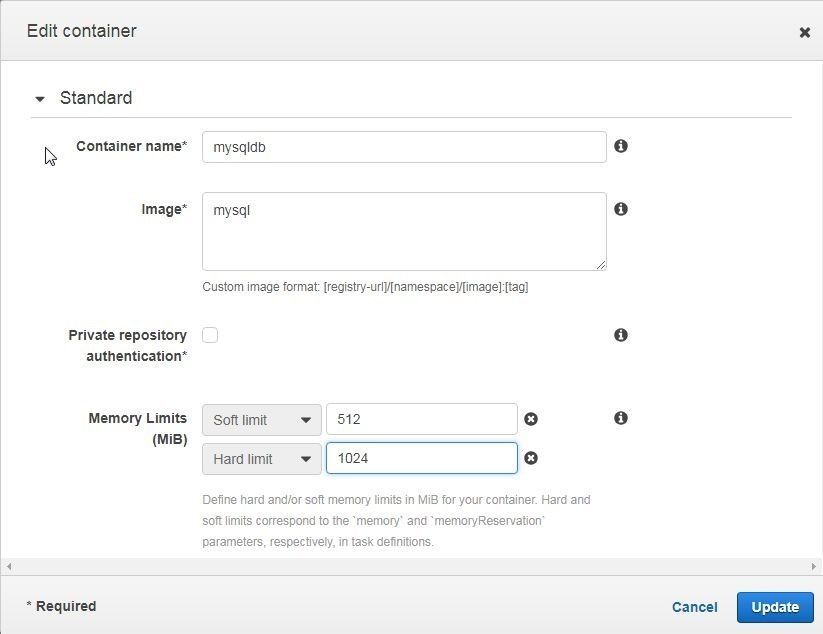Open the Container name info icon

[621, 146]
